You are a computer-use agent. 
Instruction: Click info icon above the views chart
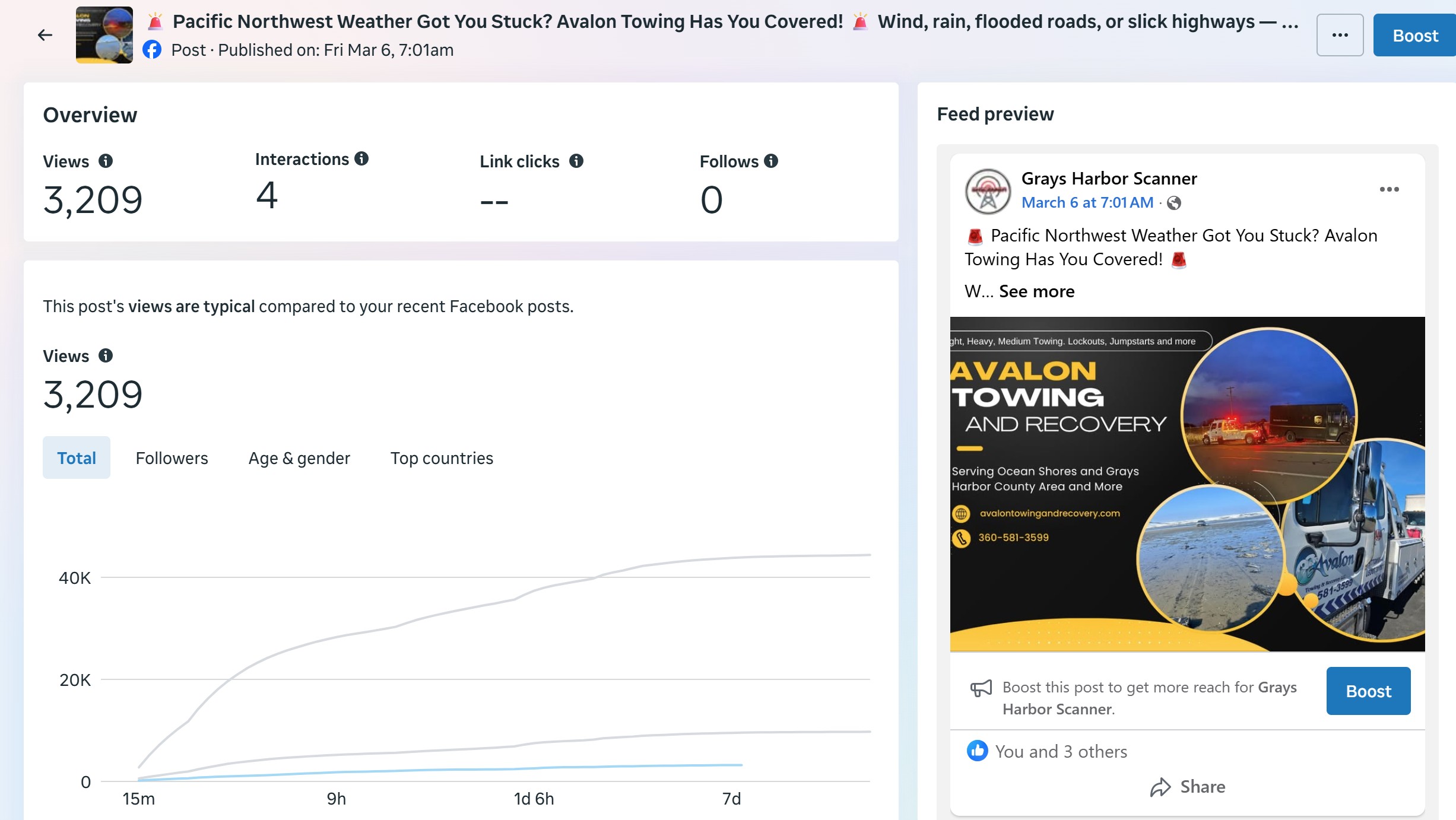click(x=106, y=355)
